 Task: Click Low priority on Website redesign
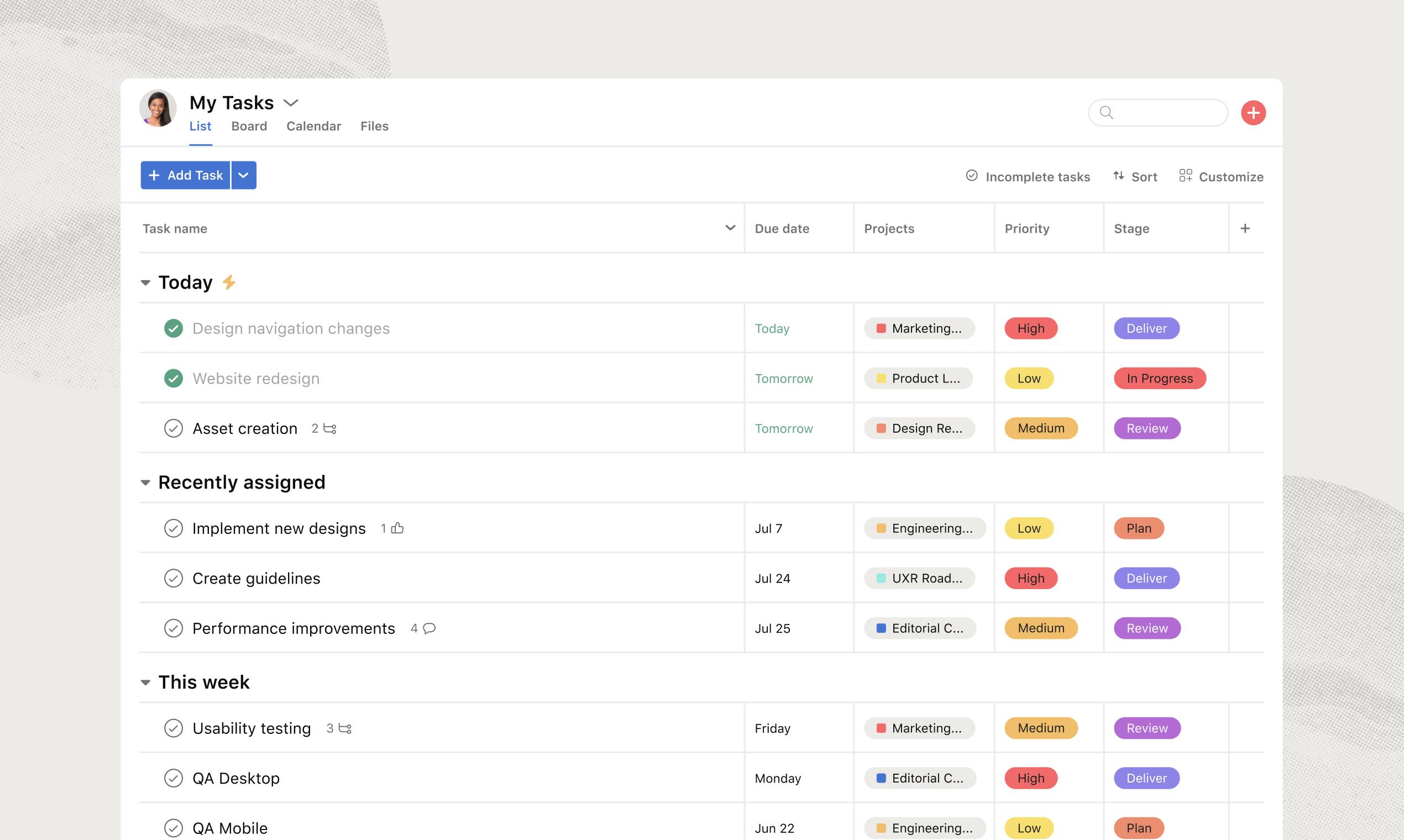tap(1029, 378)
